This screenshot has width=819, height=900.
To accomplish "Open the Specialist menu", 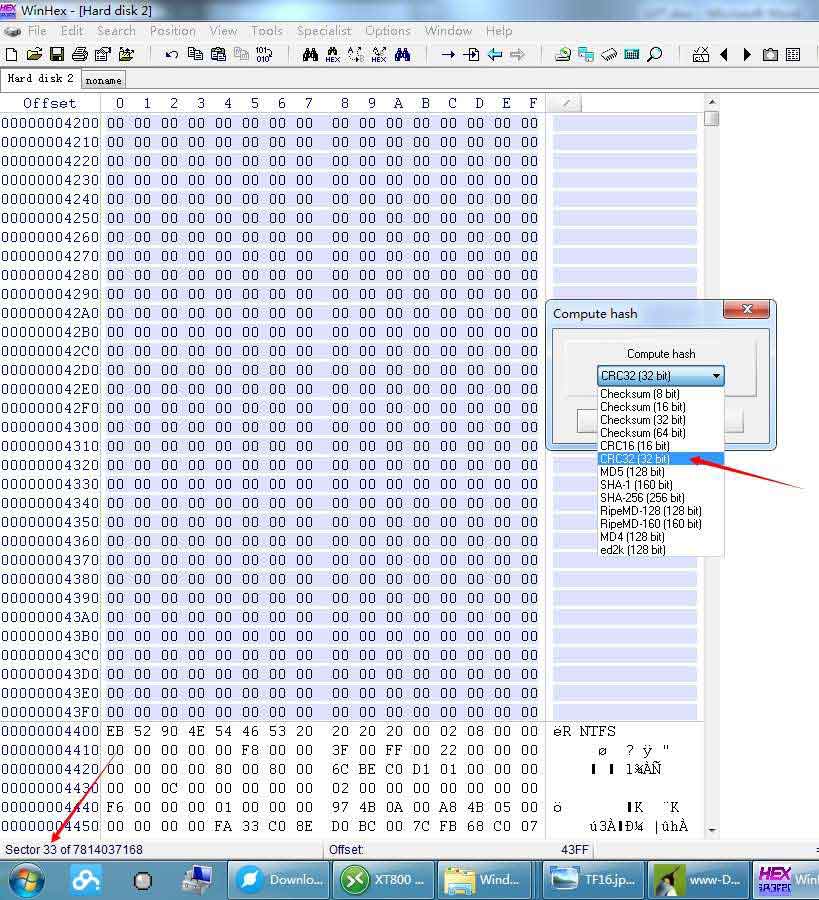I will point(324,31).
